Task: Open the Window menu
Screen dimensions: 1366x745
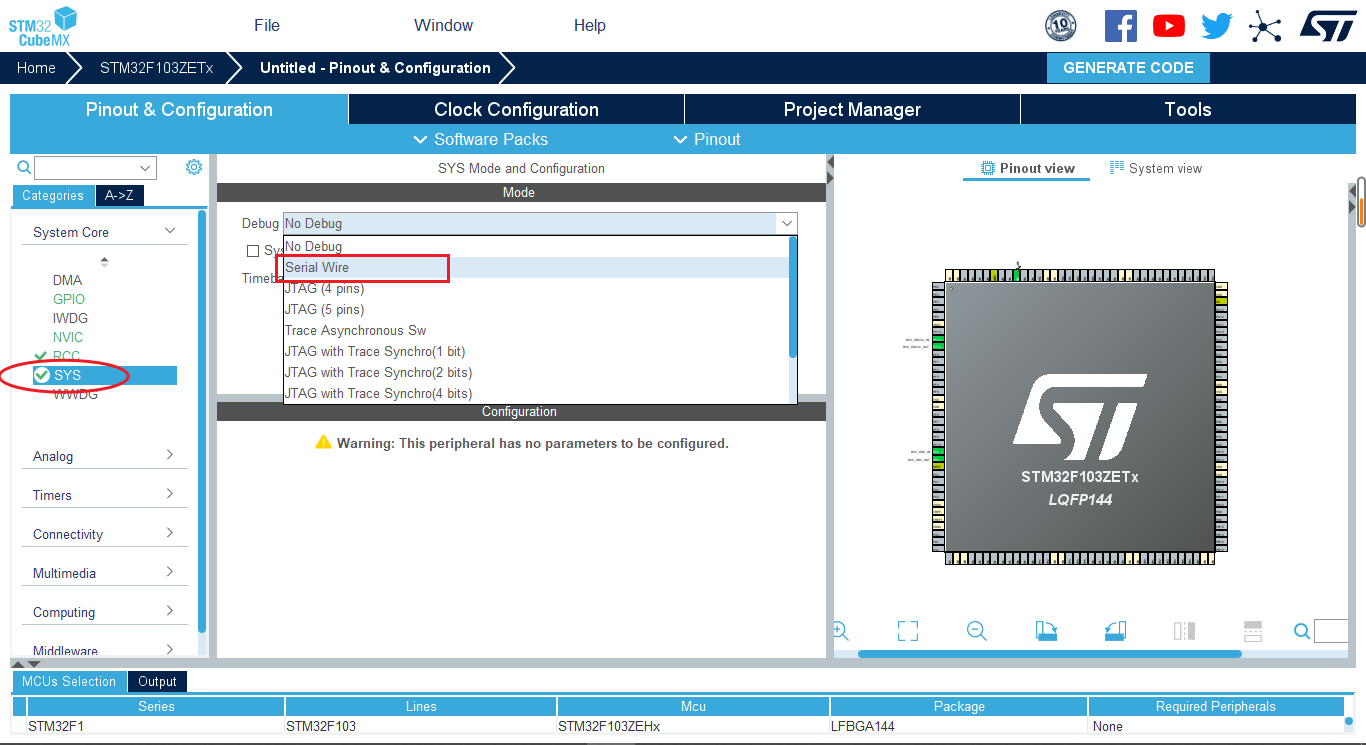Action: tap(444, 25)
